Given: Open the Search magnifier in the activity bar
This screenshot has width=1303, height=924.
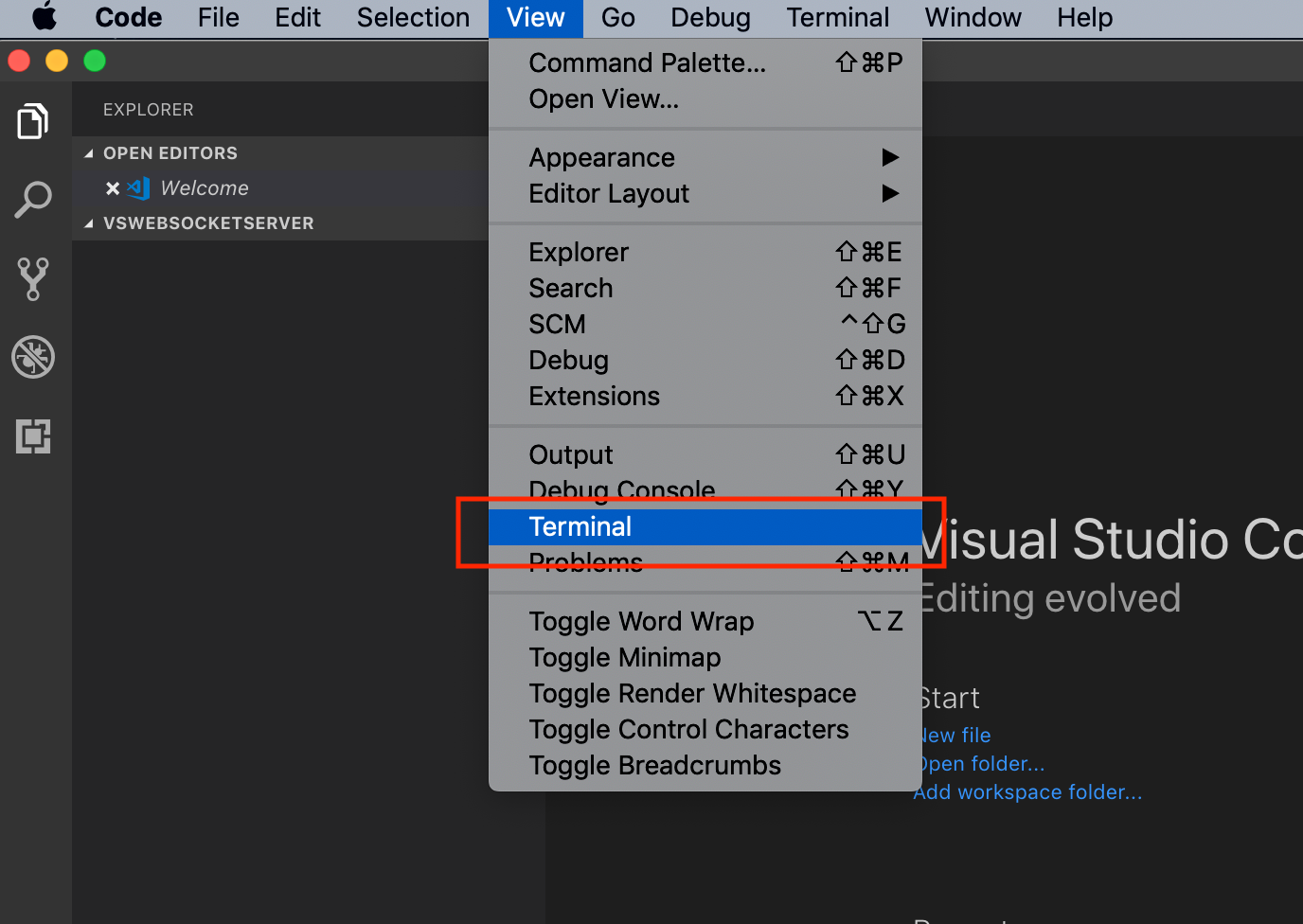Looking at the screenshot, I should tap(33, 200).
